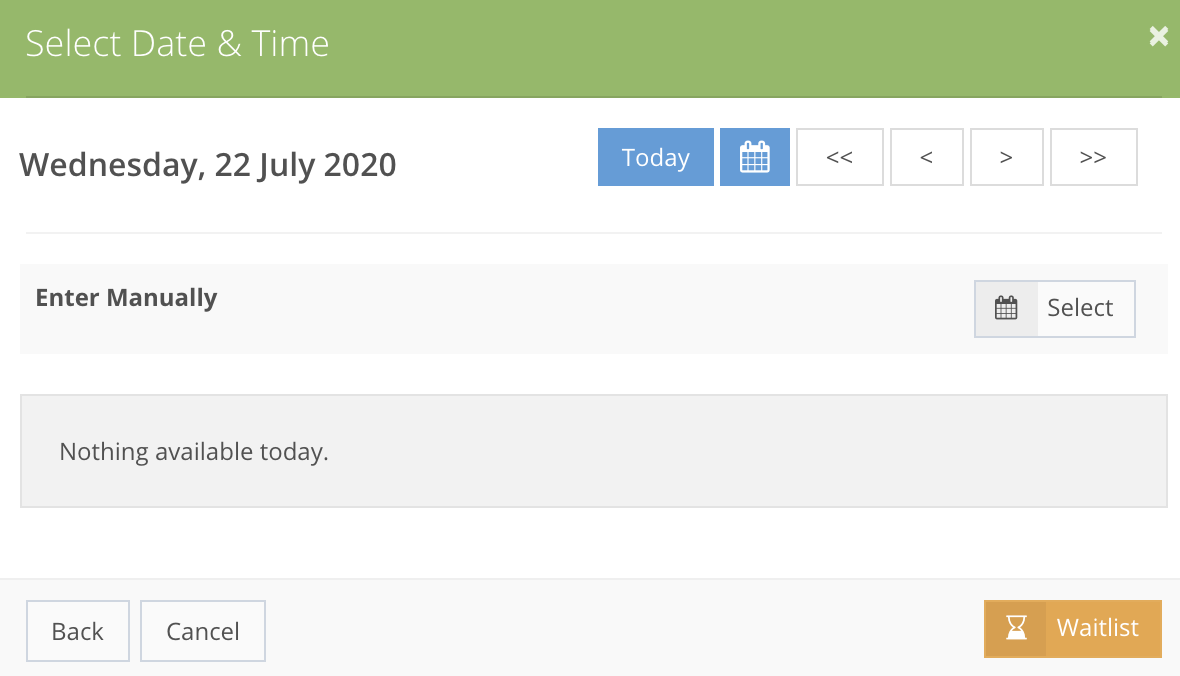
Task: Click the calendar icon next to Select
Action: (x=1005, y=308)
